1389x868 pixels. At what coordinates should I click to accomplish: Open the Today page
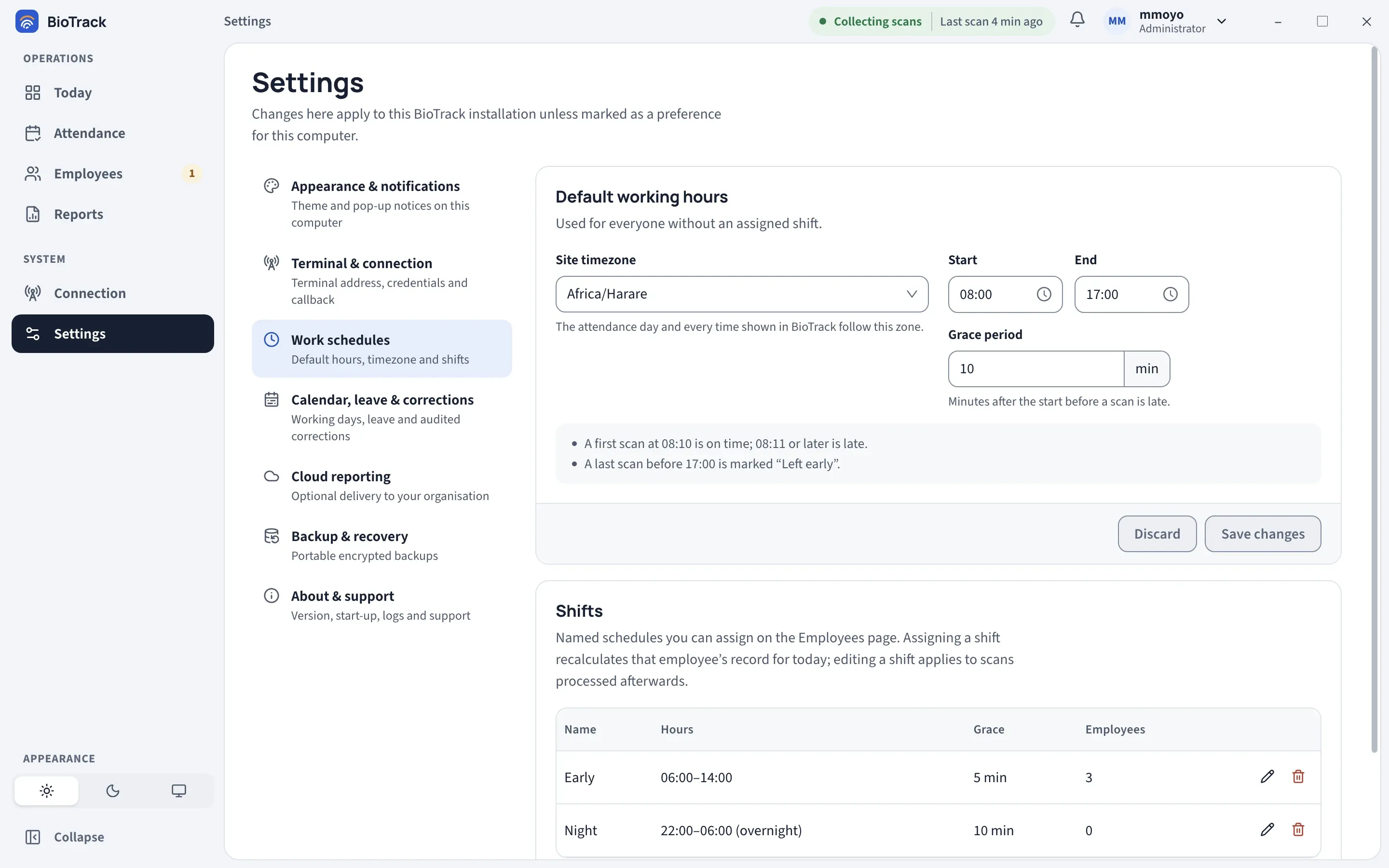tap(112, 93)
